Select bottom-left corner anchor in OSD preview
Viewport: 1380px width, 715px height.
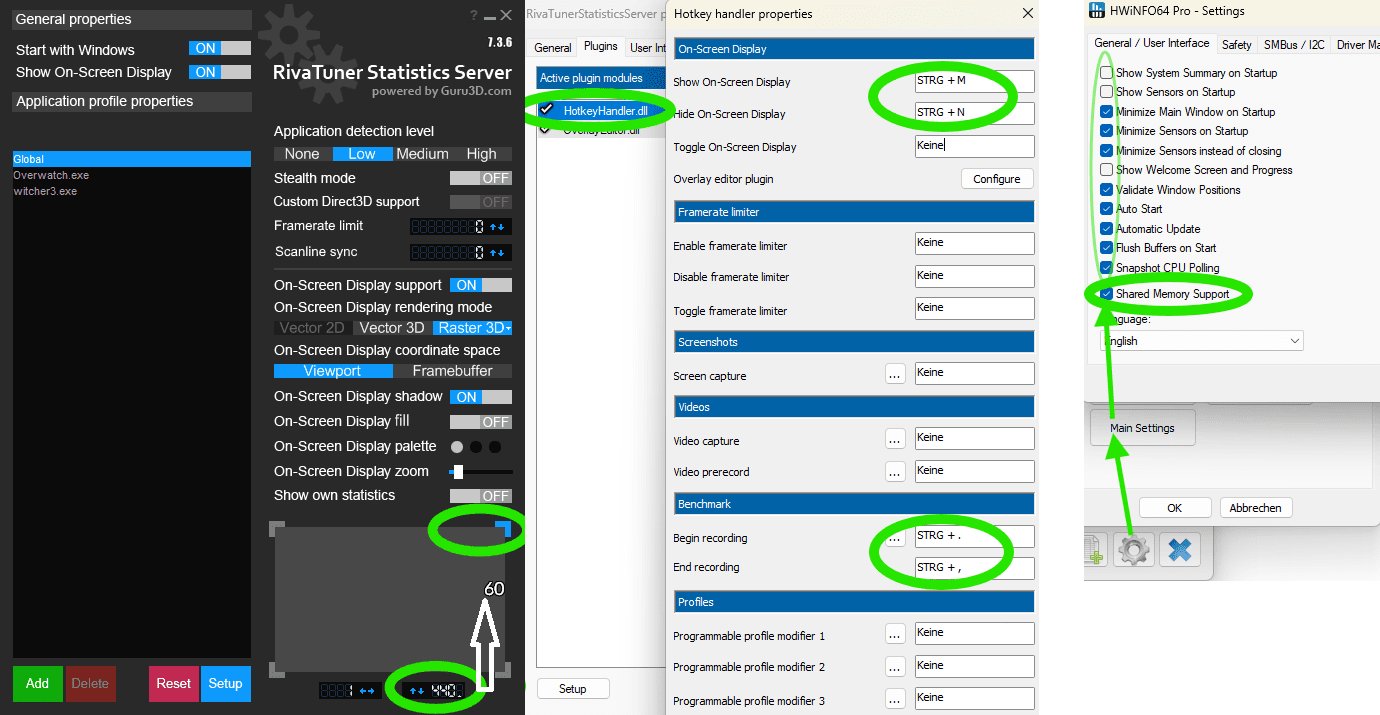pos(277,669)
